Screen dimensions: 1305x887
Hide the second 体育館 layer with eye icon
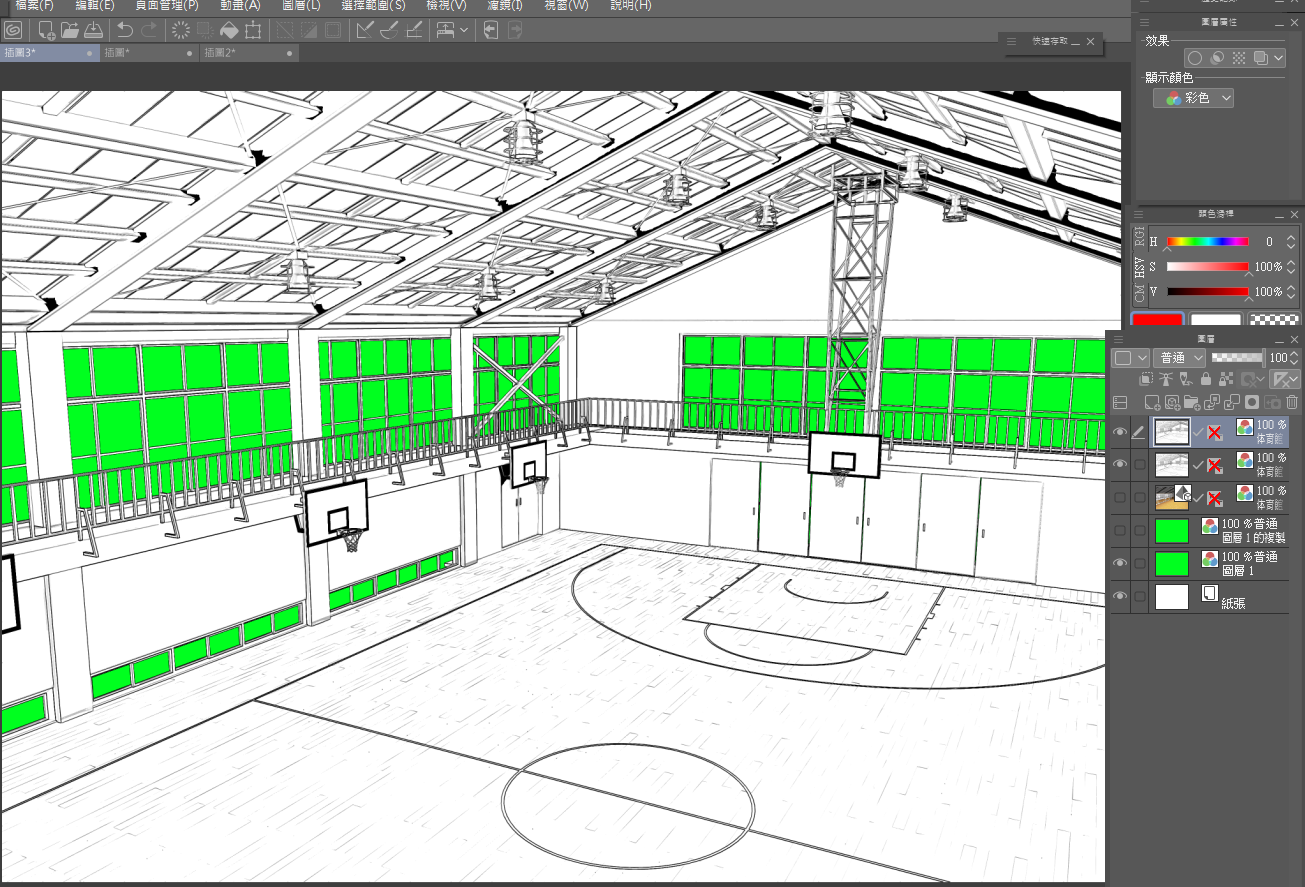tap(1120, 464)
